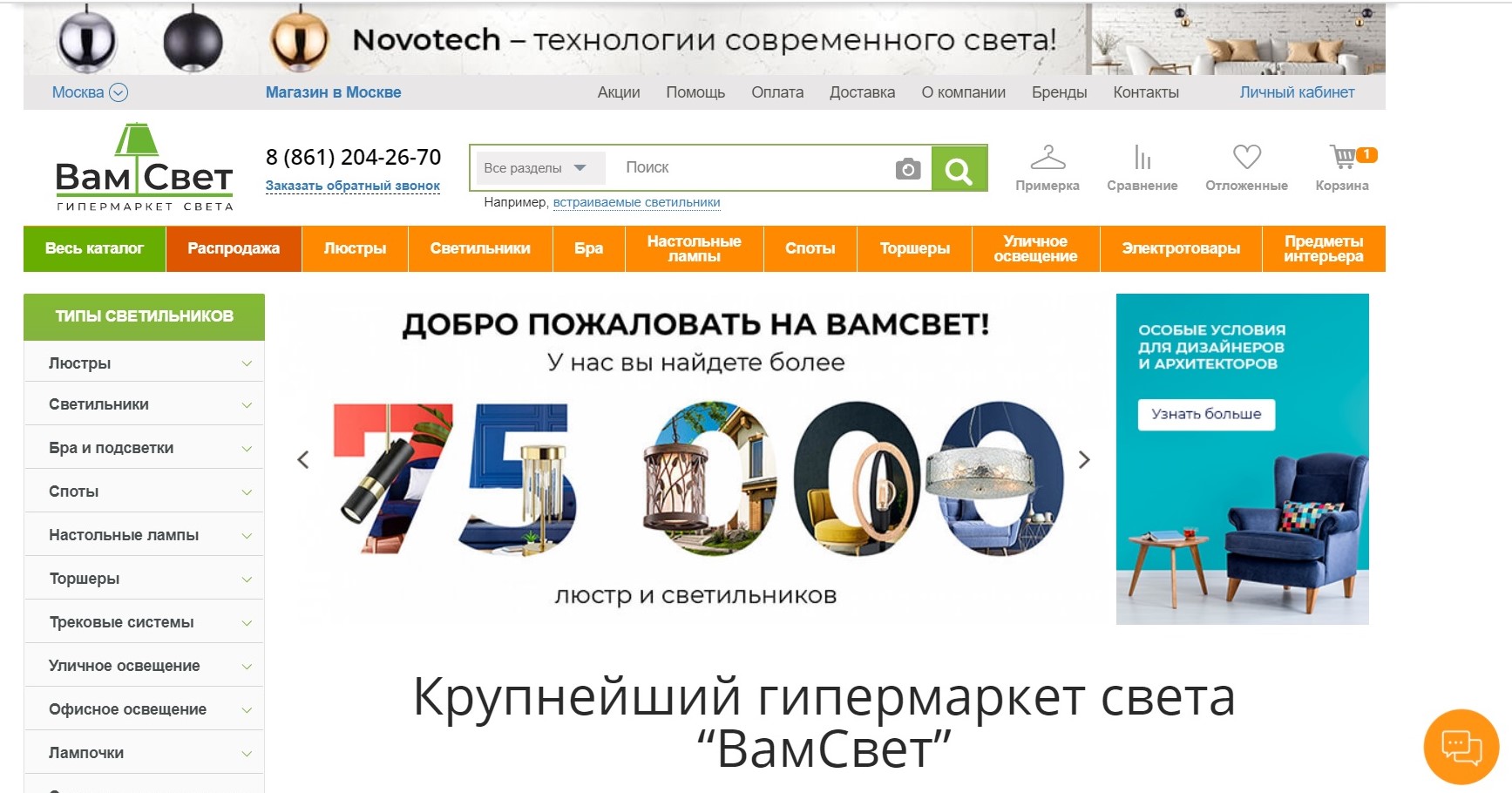The image size is (1512, 793).
Task: Open the Контакты link
Action: (1146, 92)
